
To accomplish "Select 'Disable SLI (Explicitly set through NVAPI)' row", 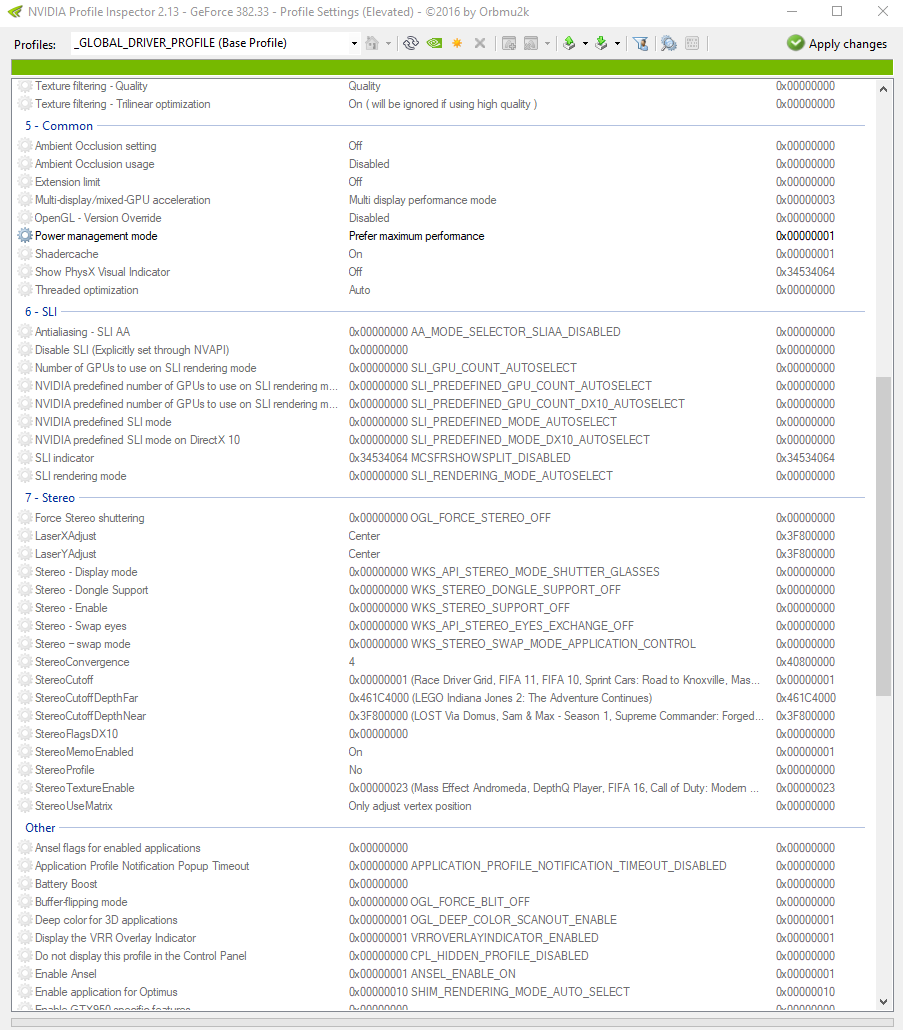I will pos(443,350).
